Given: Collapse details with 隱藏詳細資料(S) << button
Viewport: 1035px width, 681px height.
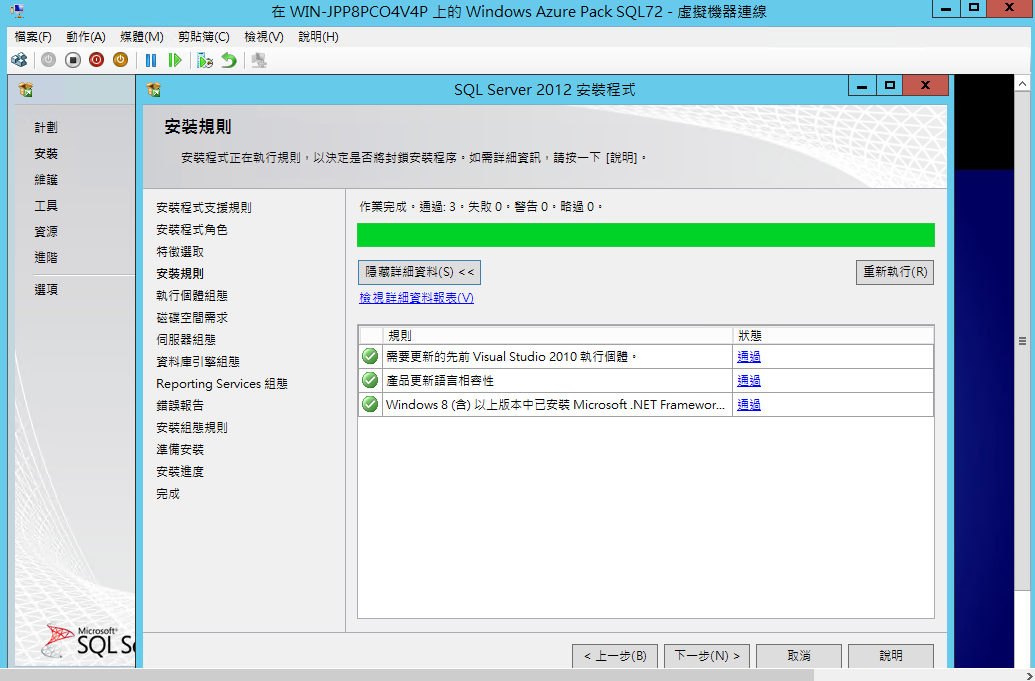Looking at the screenshot, I should click(419, 272).
